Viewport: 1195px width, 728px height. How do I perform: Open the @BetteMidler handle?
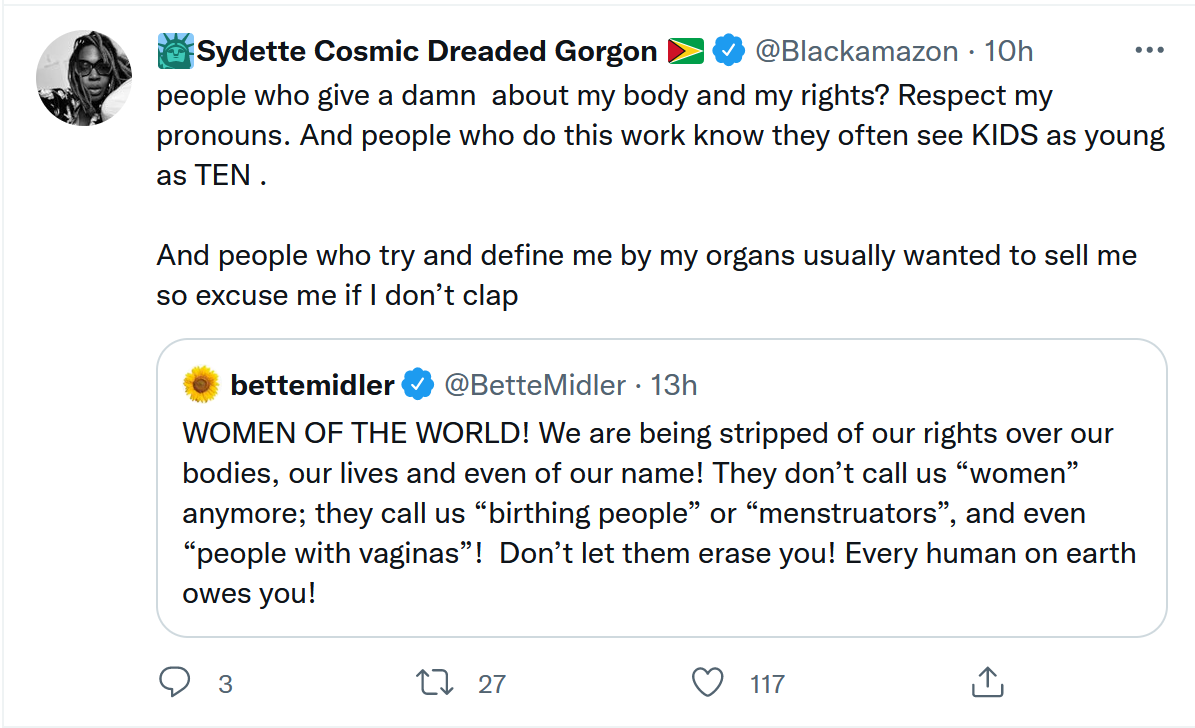[x=535, y=384]
